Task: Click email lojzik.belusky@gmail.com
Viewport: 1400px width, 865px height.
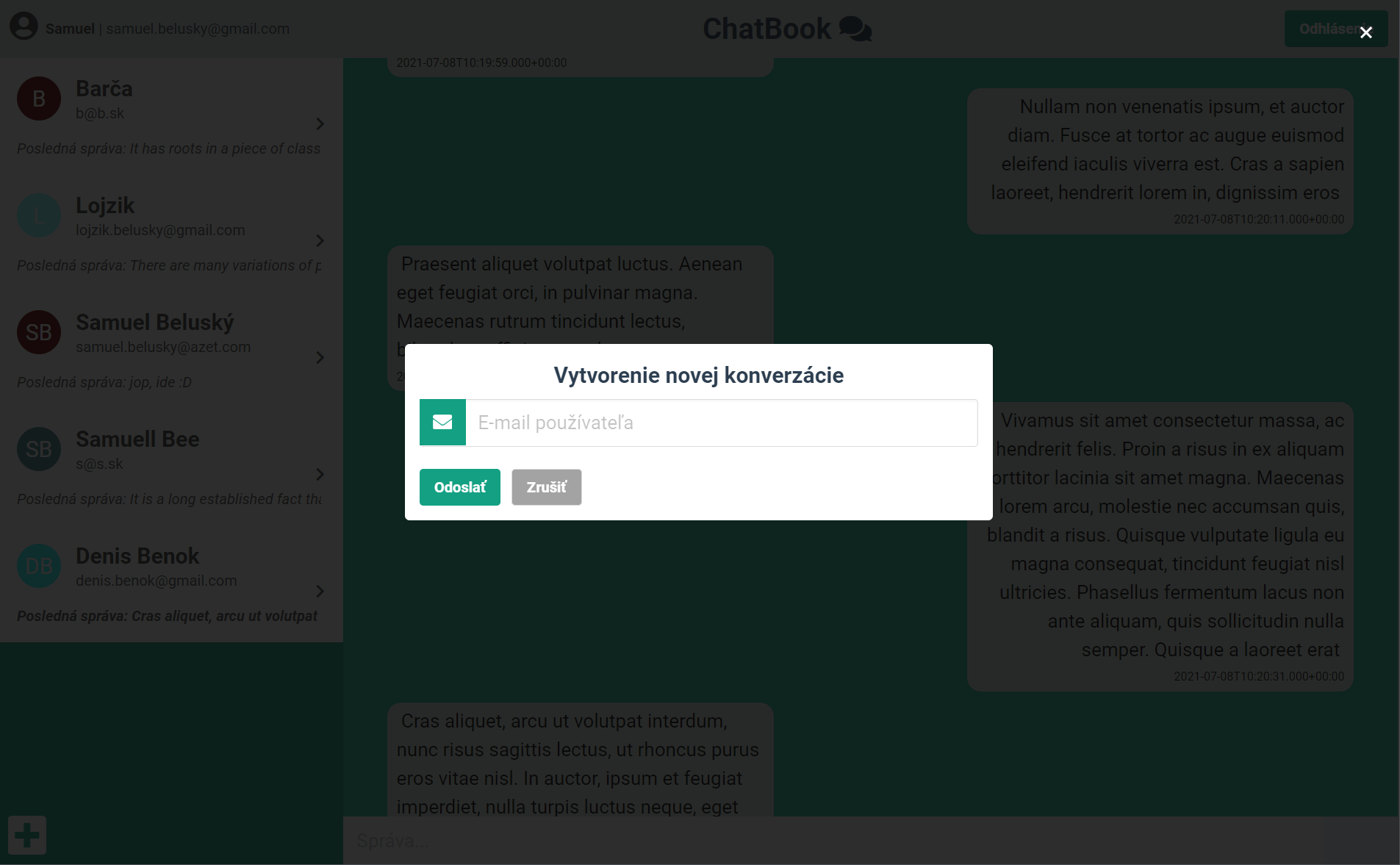Action: 160,230
